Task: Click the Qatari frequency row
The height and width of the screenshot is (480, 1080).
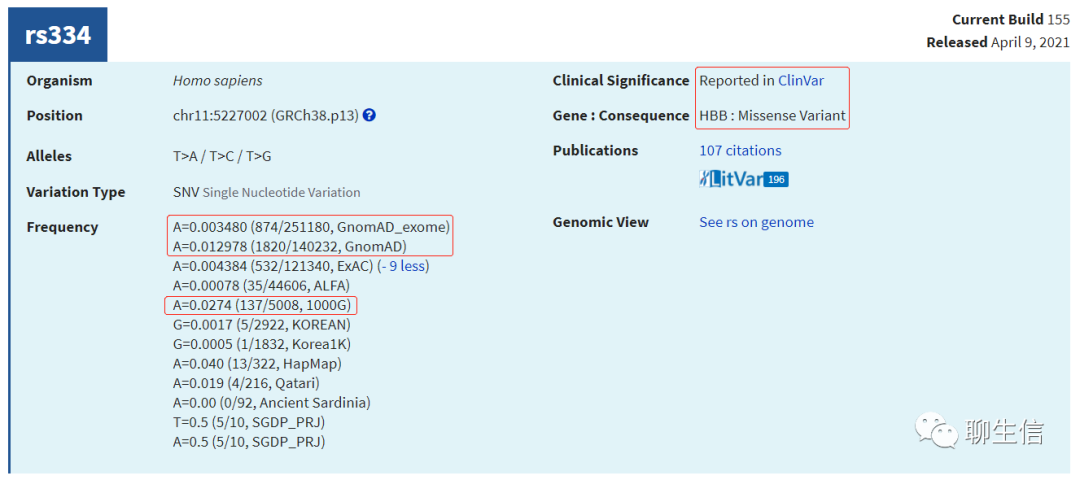Action: coord(246,383)
